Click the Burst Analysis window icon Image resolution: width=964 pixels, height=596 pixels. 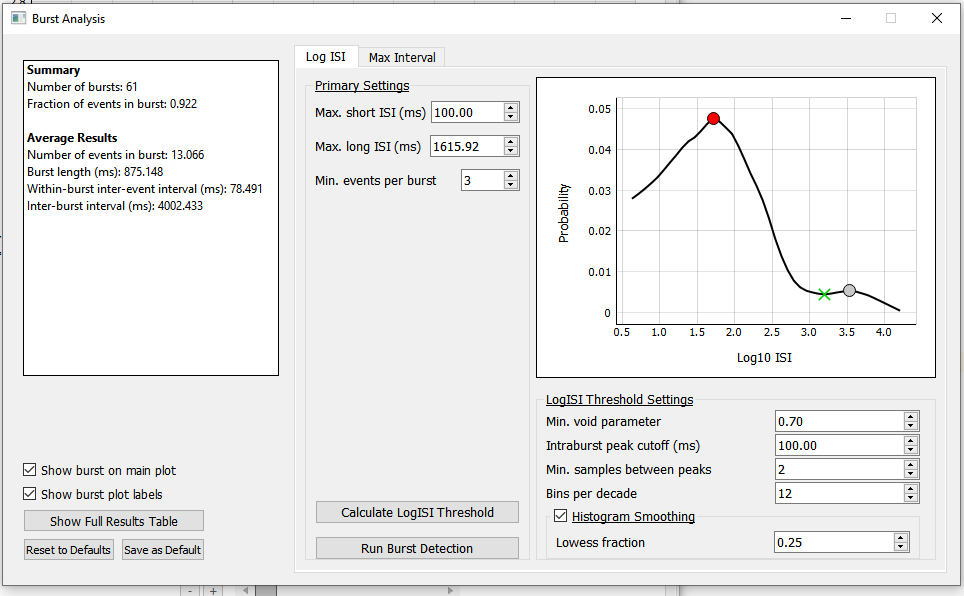click(x=18, y=18)
